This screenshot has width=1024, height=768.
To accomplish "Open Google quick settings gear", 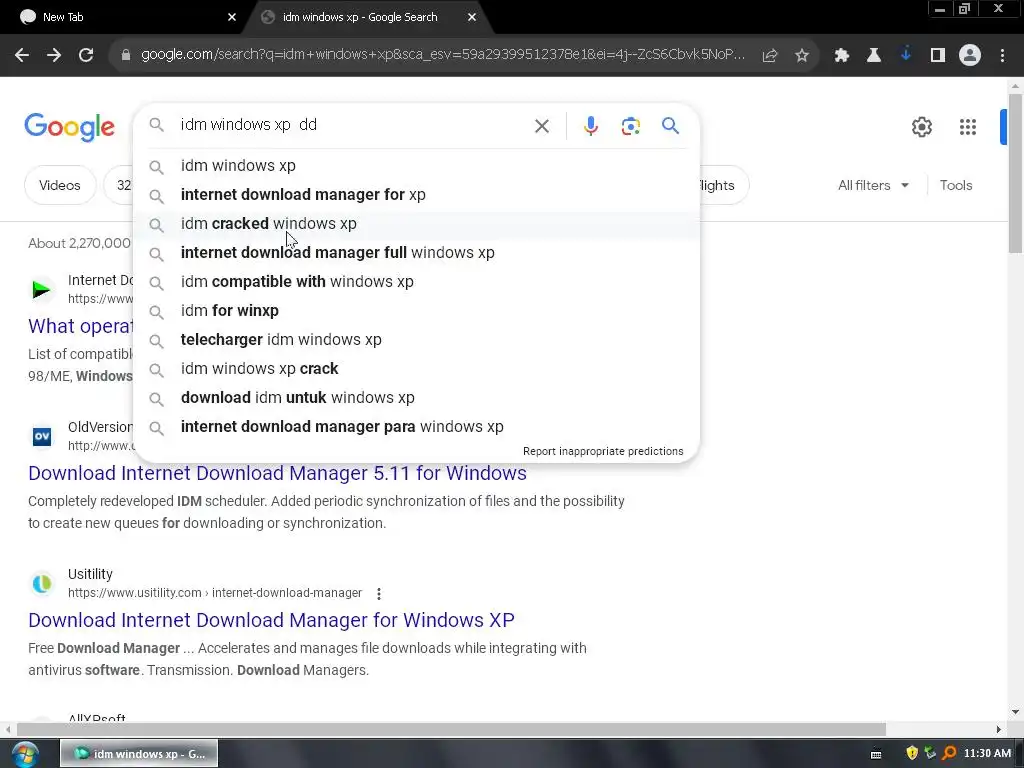I will click(921, 127).
